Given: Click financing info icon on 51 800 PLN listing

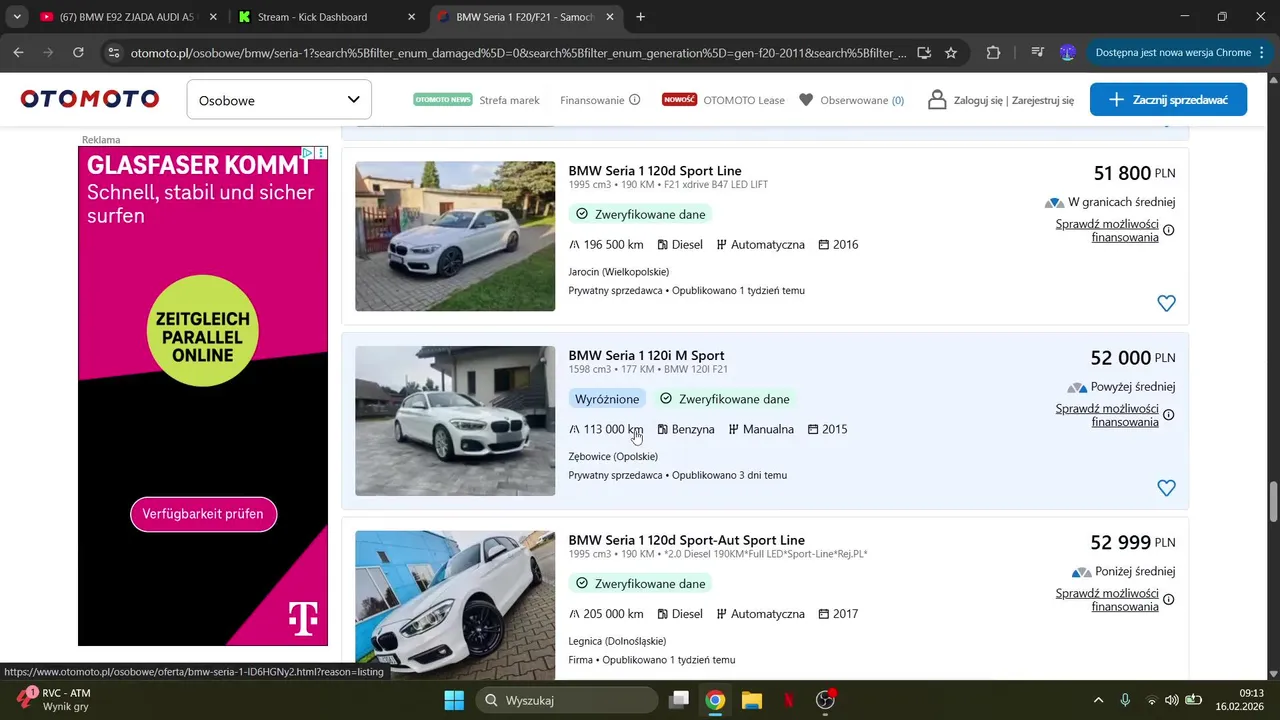Looking at the screenshot, I should pyautogui.click(x=1169, y=230).
